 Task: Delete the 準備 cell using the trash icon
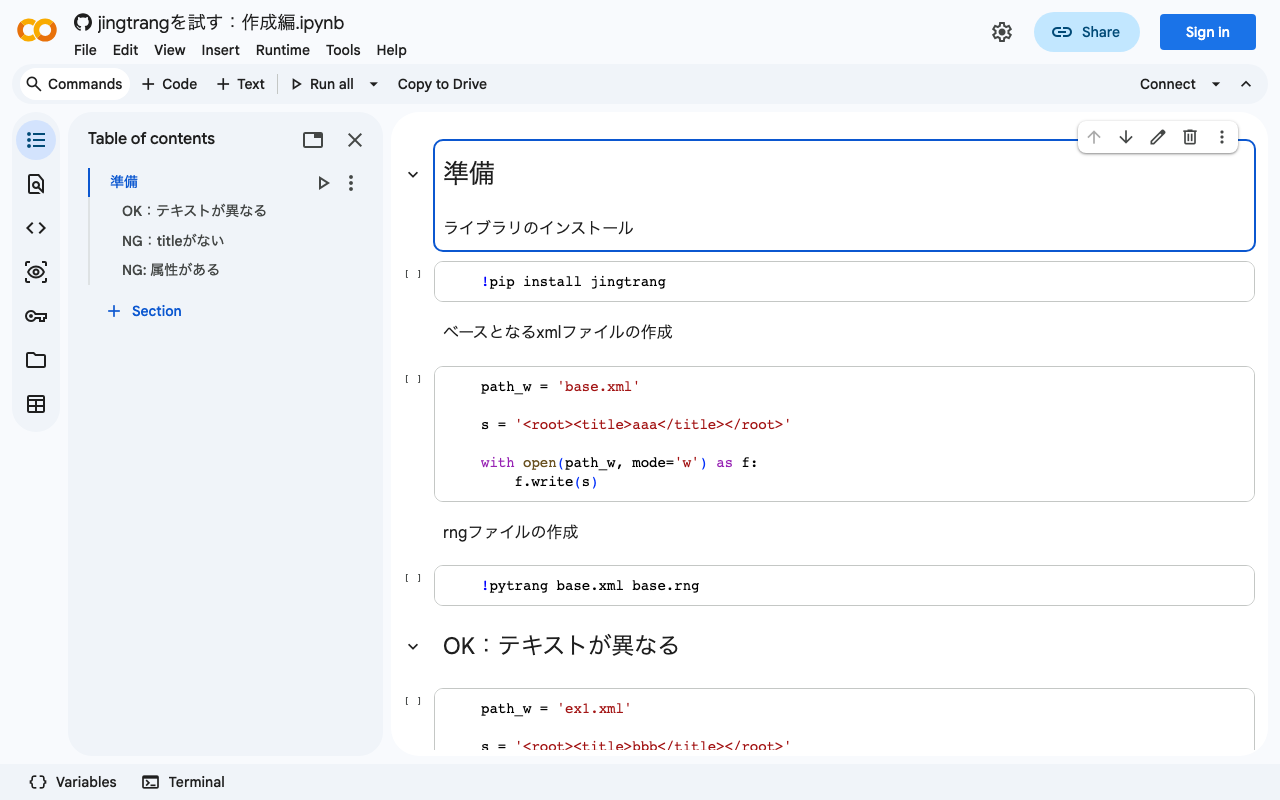point(1189,137)
